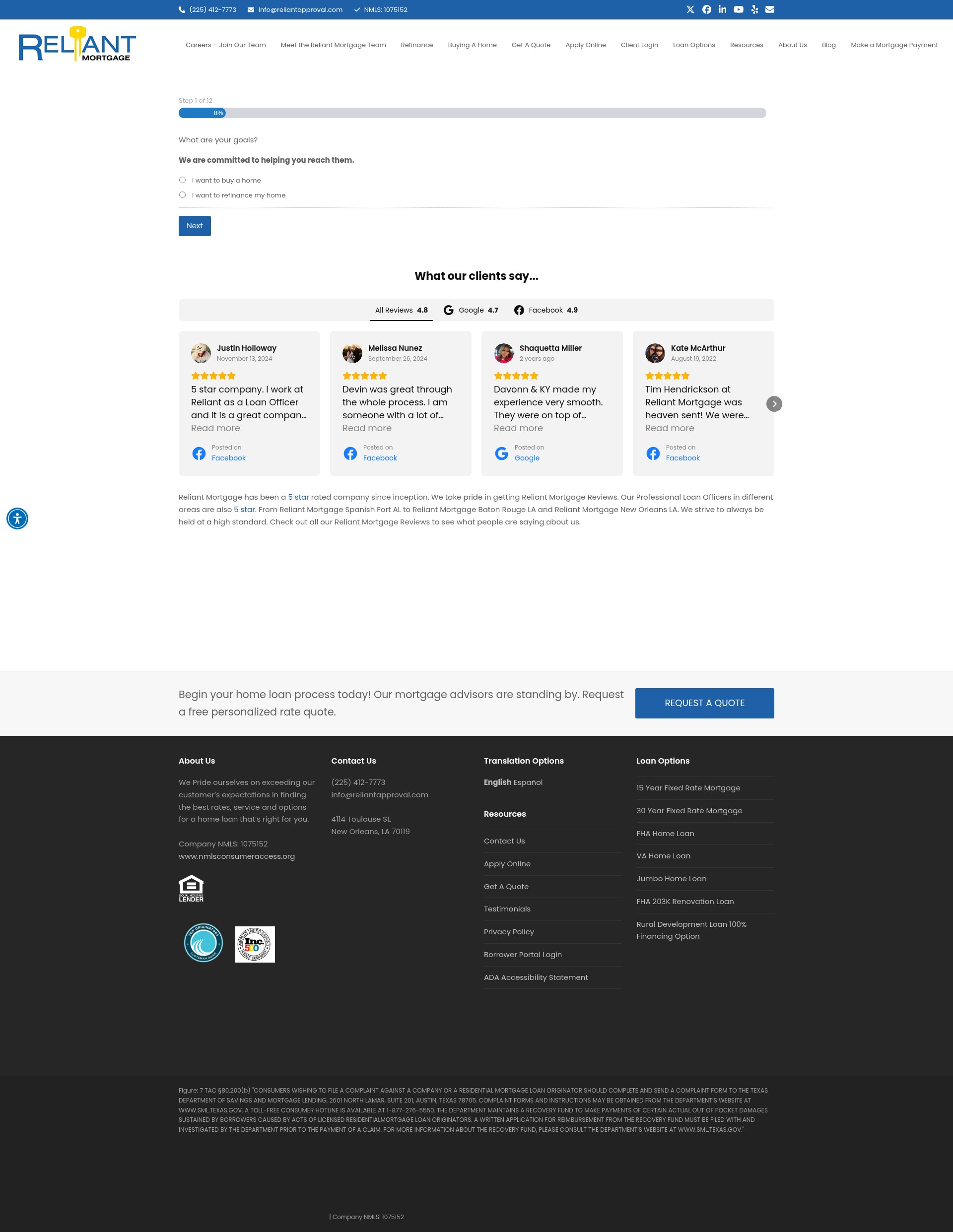The height and width of the screenshot is (1232, 953).
Task: Click the 'Google' source link under Shaquetta Miller
Action: click(x=527, y=458)
